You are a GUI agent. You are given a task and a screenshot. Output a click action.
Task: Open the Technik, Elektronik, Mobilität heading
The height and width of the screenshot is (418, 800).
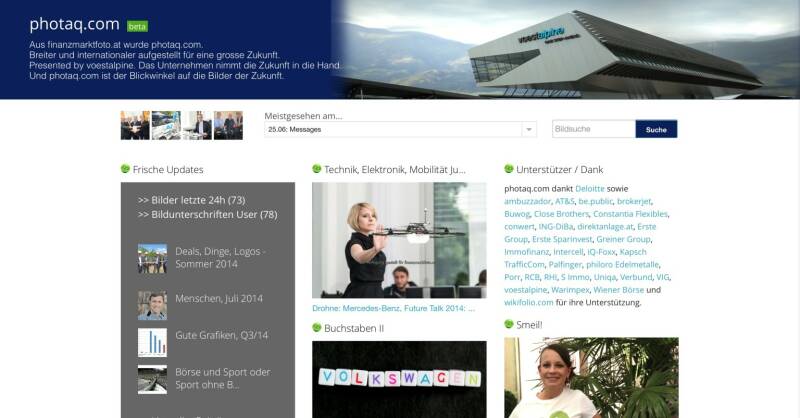pyautogui.click(x=395, y=169)
